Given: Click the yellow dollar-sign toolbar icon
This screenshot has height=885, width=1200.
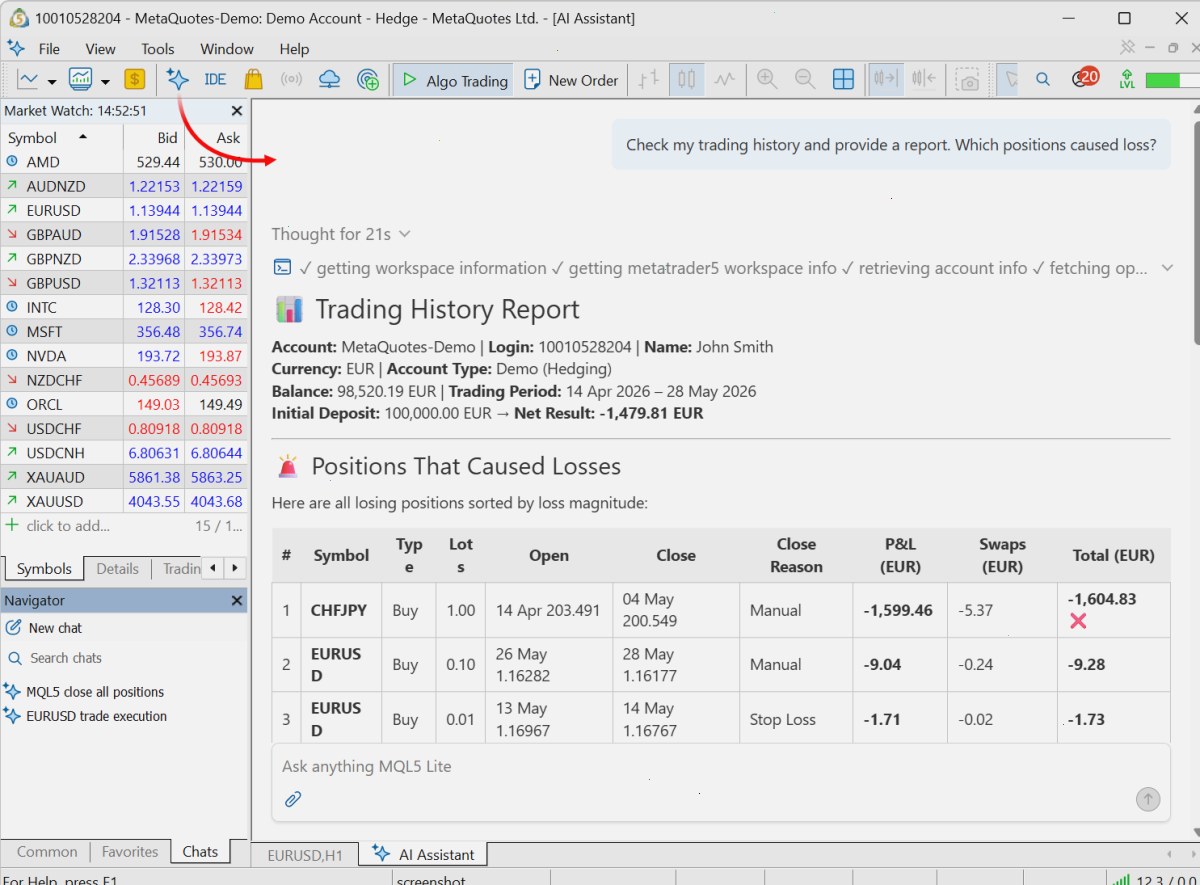Looking at the screenshot, I should [135, 80].
